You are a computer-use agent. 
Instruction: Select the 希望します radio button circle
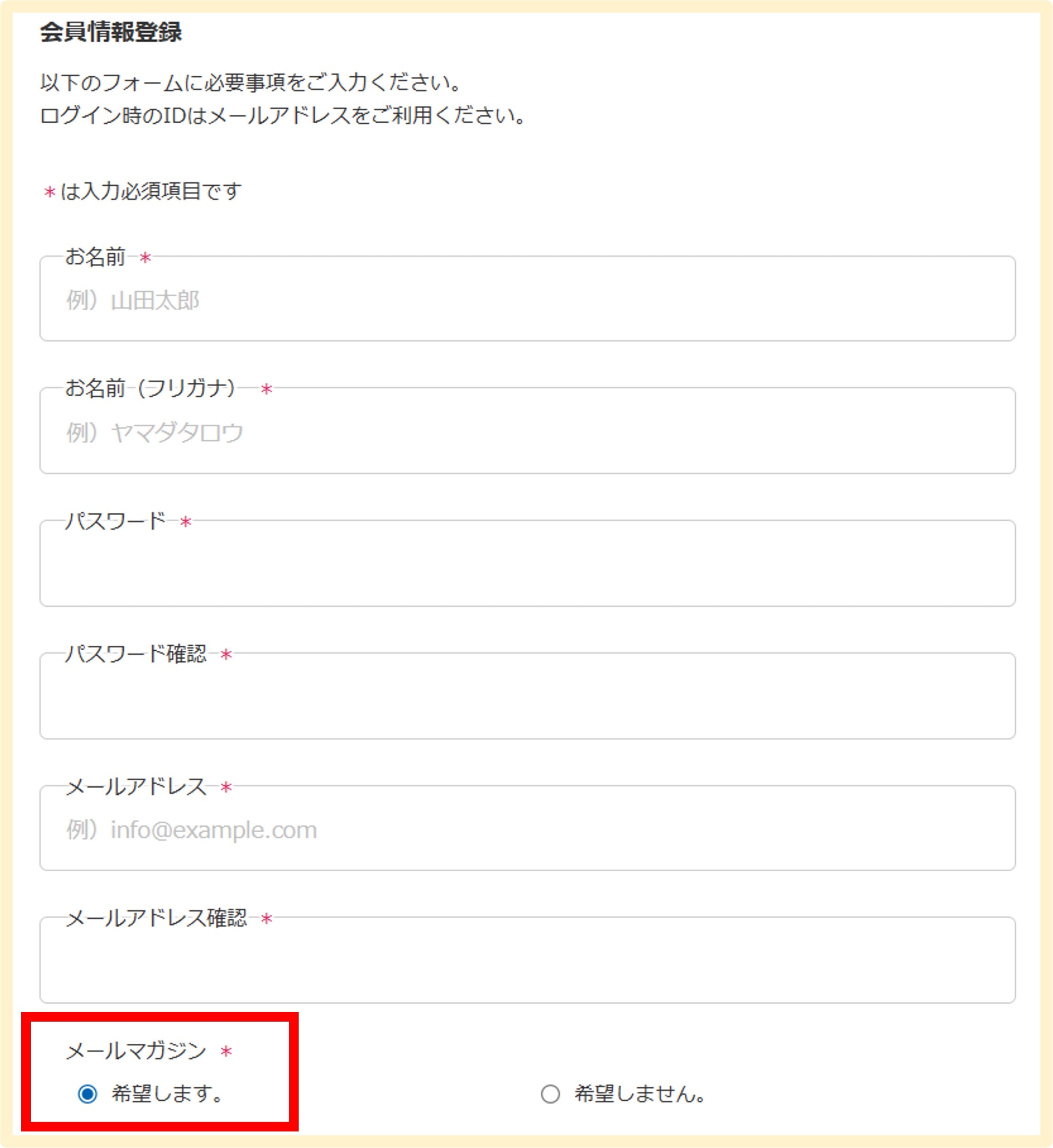coord(88,1094)
